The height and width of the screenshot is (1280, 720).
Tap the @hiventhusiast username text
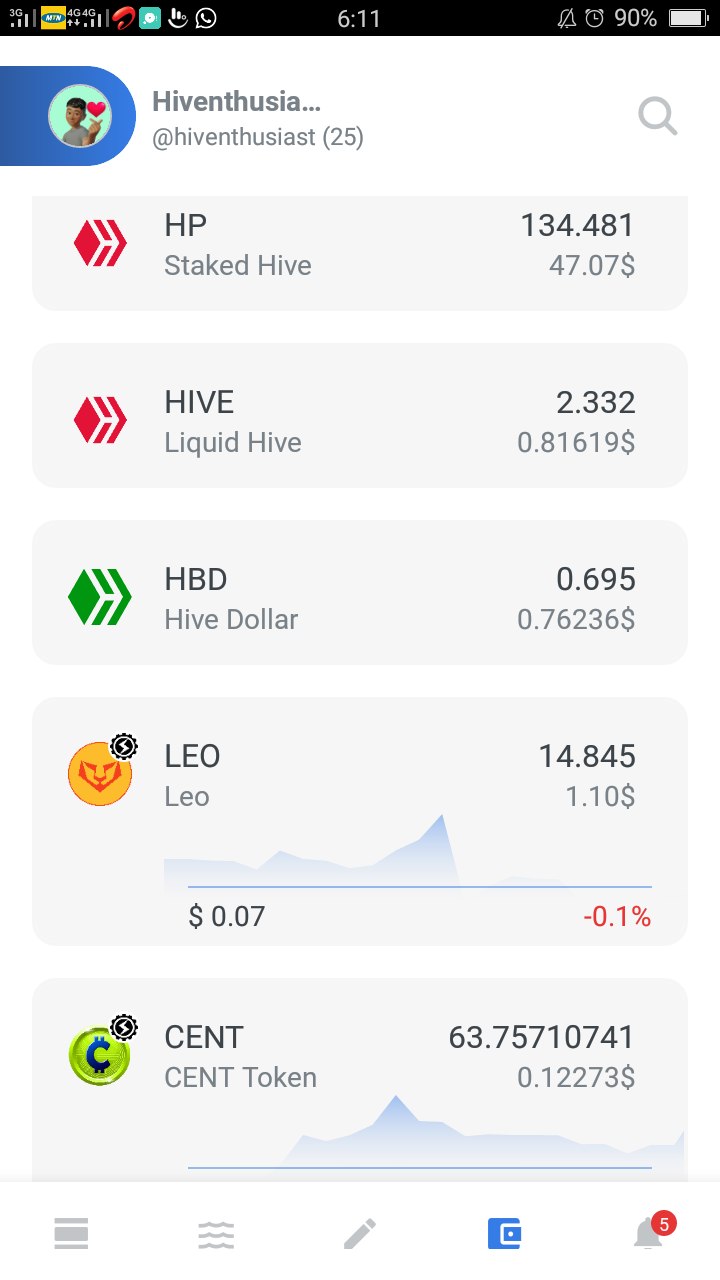[x=257, y=138]
